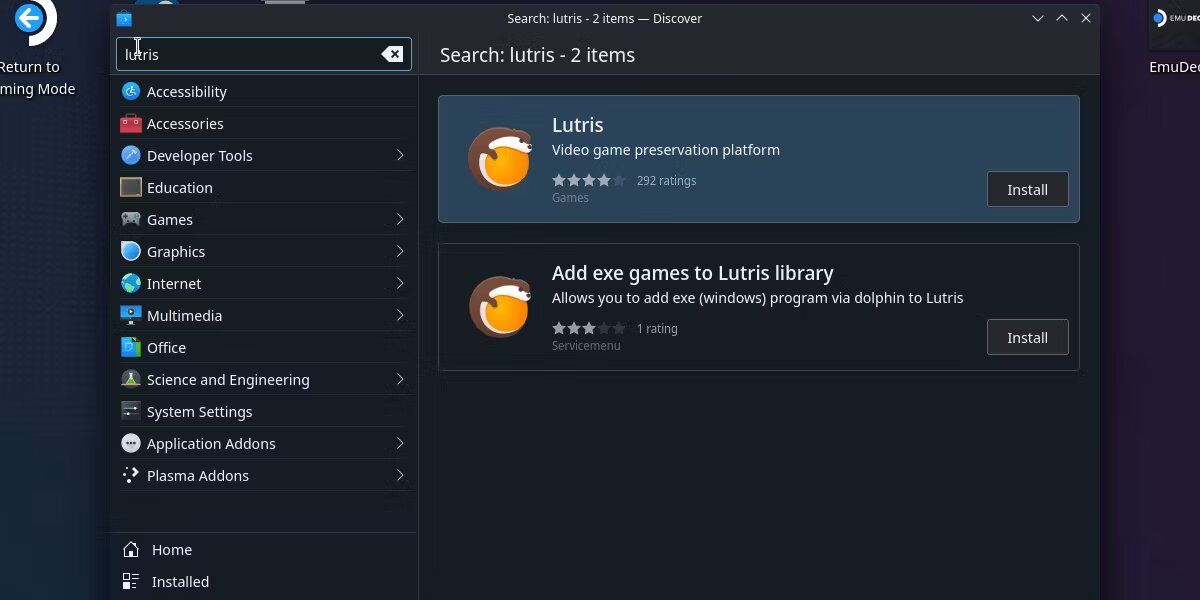Expand the Application Addons category
The height and width of the screenshot is (600, 1200).
(x=400, y=443)
